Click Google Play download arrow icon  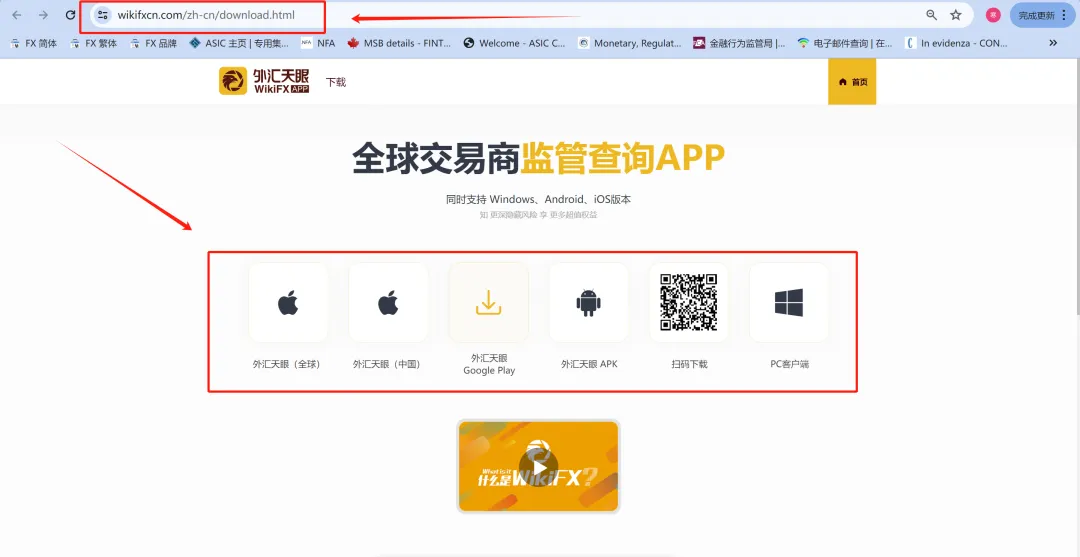tap(488, 302)
